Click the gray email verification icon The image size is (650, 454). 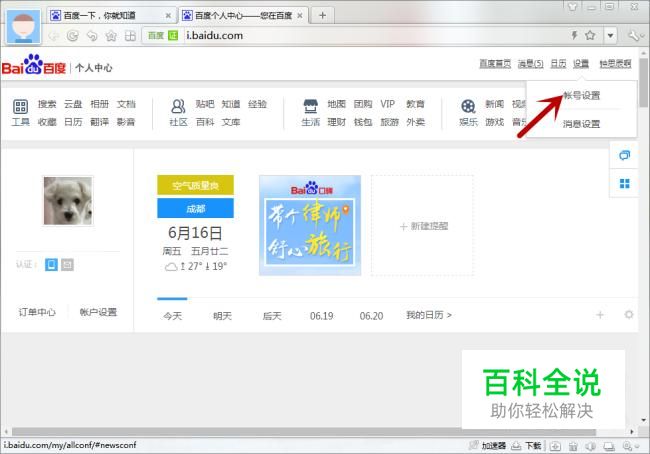68,265
